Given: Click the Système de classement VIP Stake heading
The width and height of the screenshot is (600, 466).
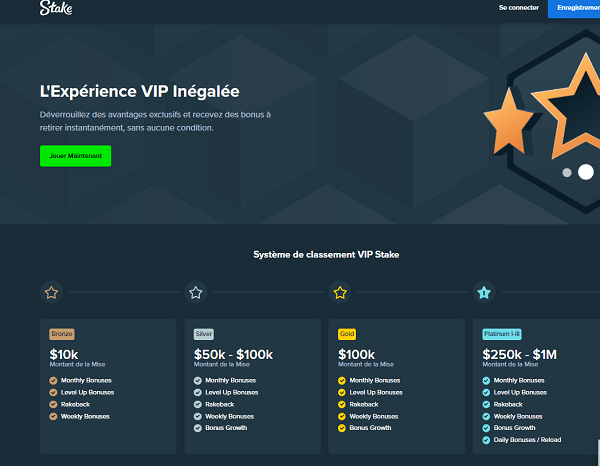Looking at the screenshot, I should click(x=326, y=255).
